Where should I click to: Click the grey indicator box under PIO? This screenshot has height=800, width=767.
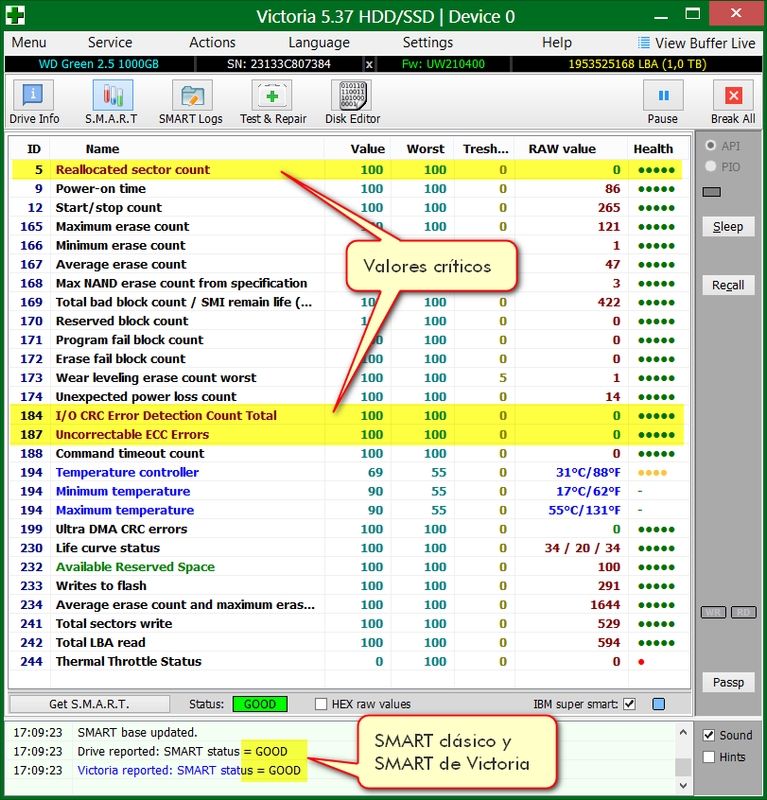coord(711,192)
